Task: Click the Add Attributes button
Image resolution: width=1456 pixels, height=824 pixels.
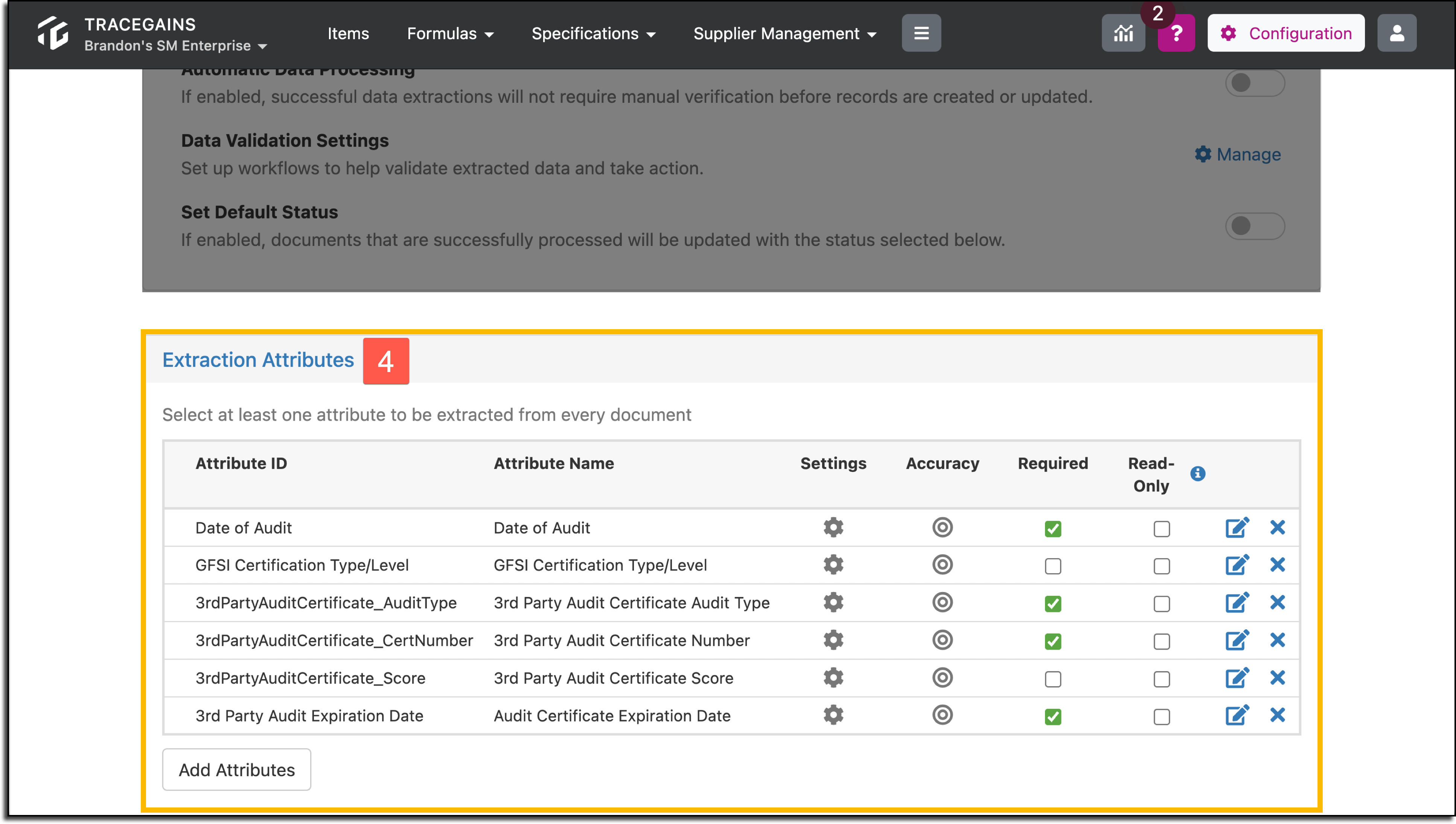Action: click(236, 770)
